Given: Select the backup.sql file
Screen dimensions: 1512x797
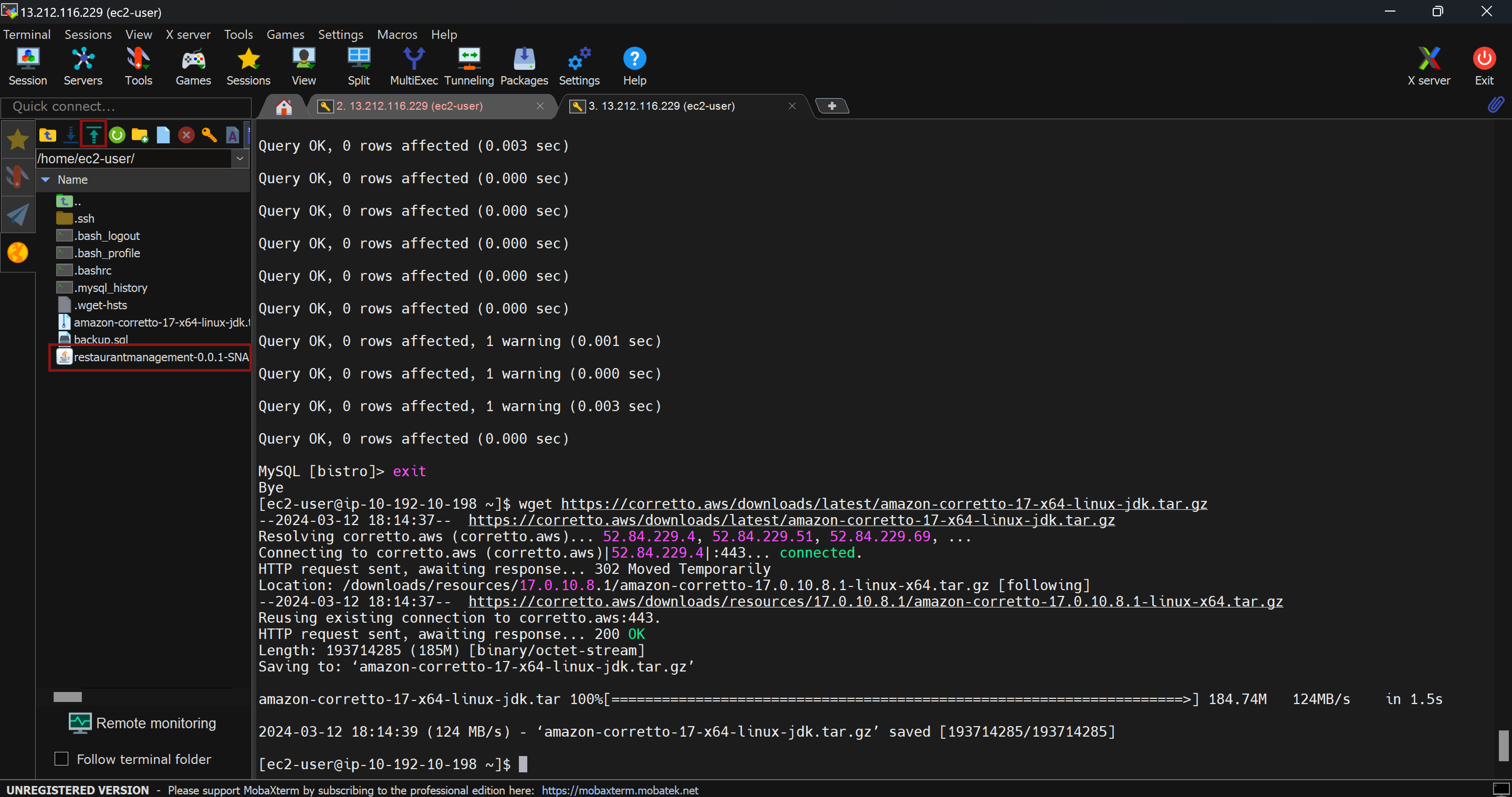Looking at the screenshot, I should [x=93, y=339].
